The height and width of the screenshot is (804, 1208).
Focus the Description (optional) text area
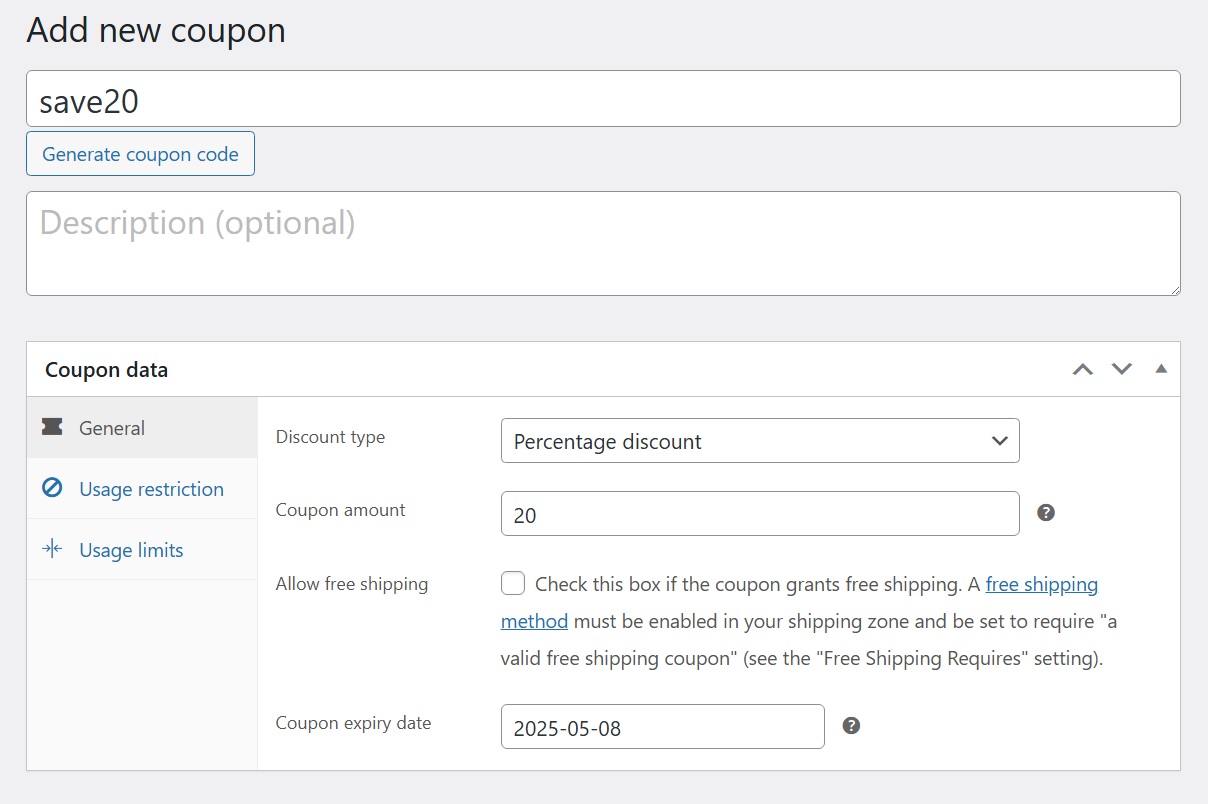pos(603,243)
